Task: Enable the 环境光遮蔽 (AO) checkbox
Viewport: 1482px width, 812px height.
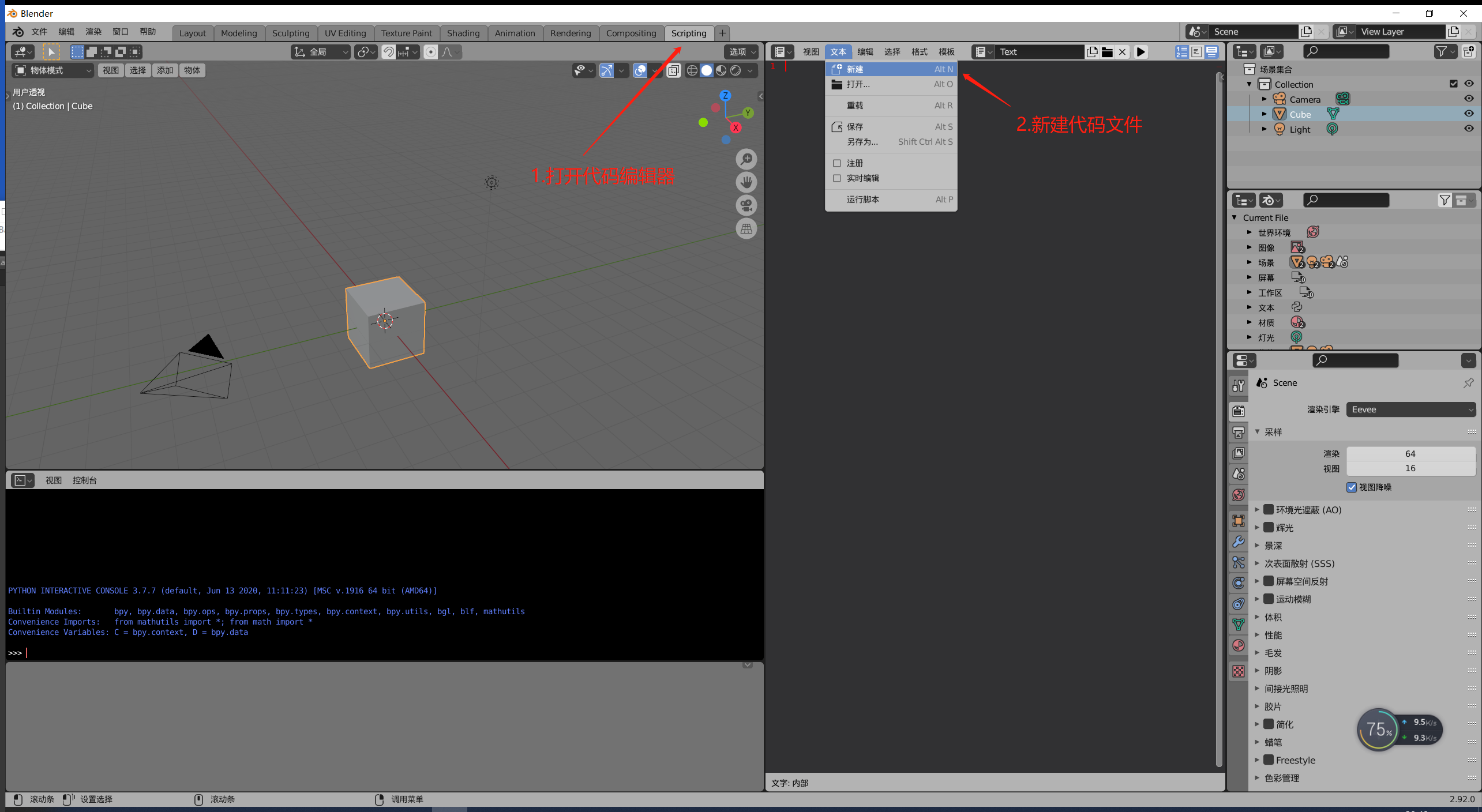Action: click(x=1269, y=509)
